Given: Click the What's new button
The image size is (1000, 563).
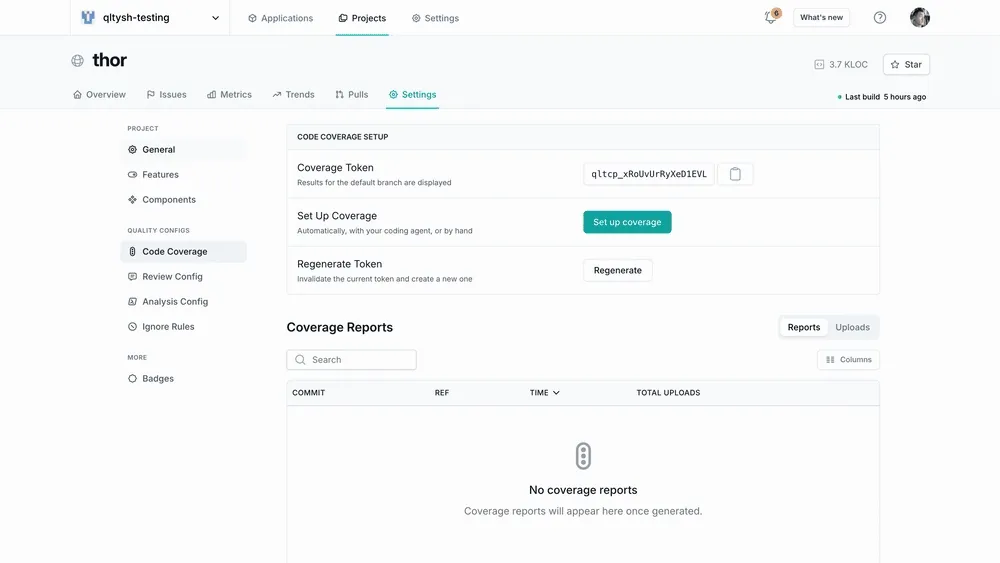Looking at the screenshot, I should coord(821,17).
